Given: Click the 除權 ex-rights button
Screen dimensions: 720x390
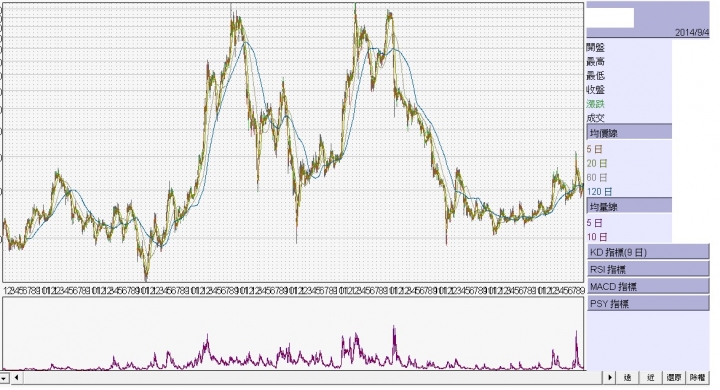Looking at the screenshot, I should tap(697, 378).
